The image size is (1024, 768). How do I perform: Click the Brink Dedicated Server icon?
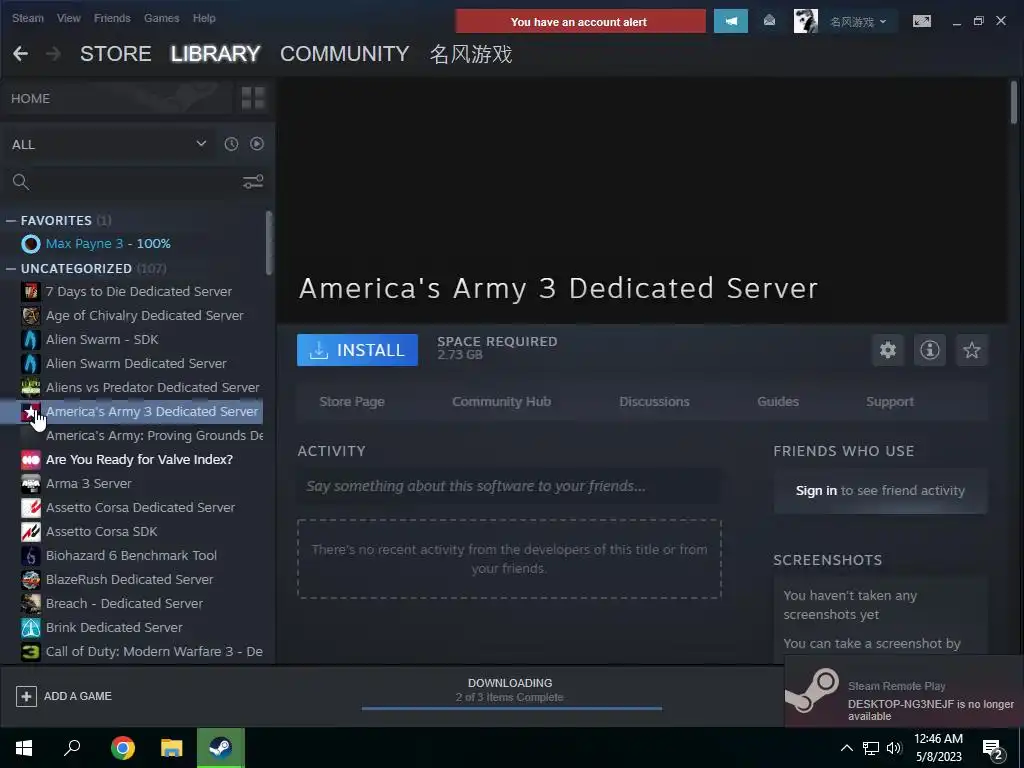coord(31,628)
